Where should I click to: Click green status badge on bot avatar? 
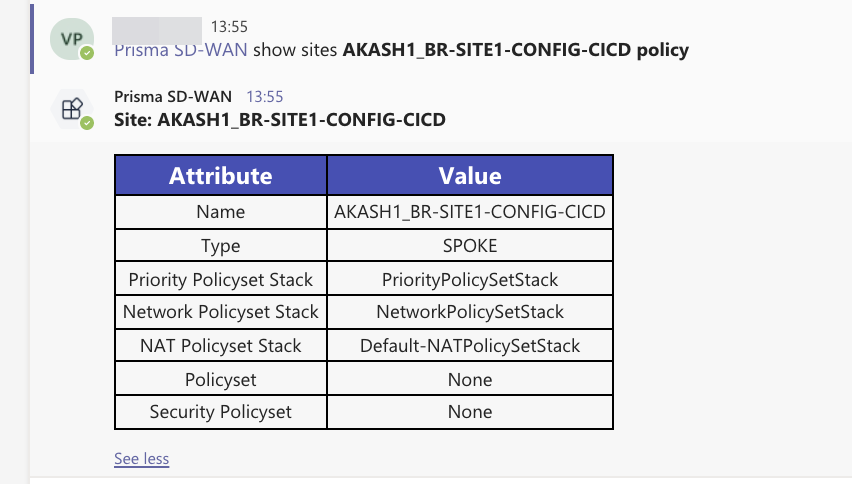(87, 123)
